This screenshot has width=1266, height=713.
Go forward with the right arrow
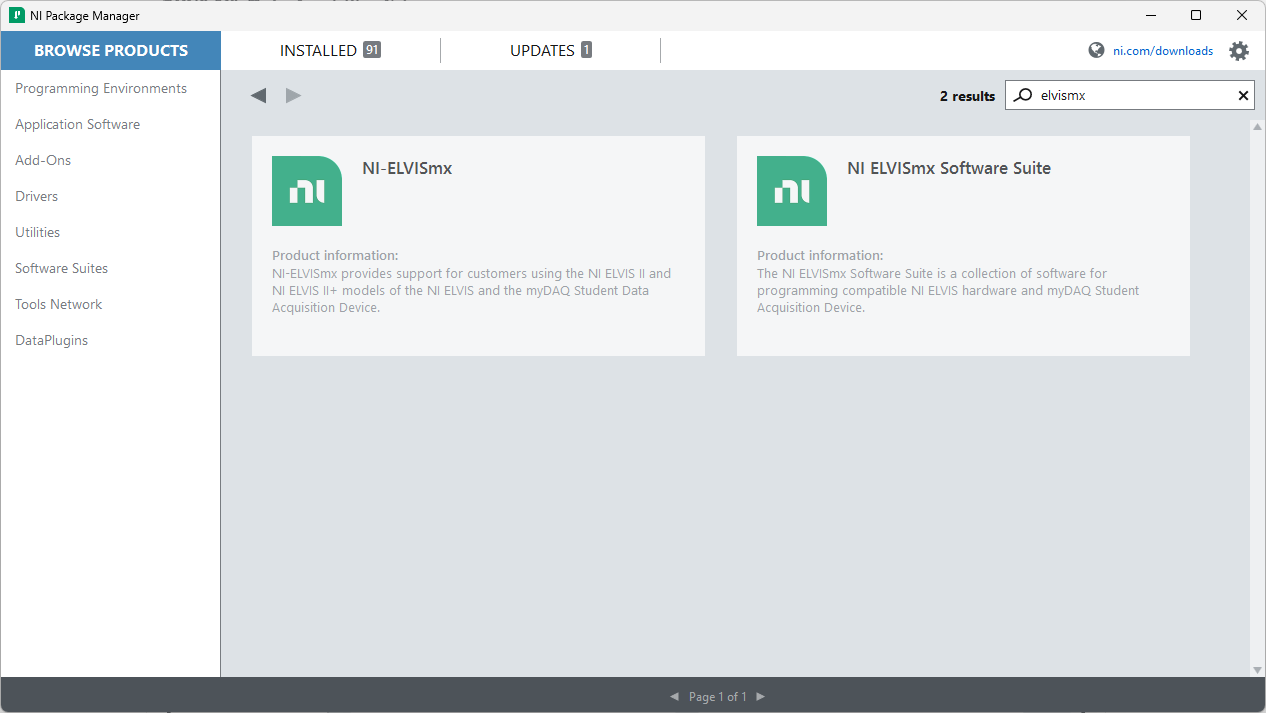click(x=293, y=95)
